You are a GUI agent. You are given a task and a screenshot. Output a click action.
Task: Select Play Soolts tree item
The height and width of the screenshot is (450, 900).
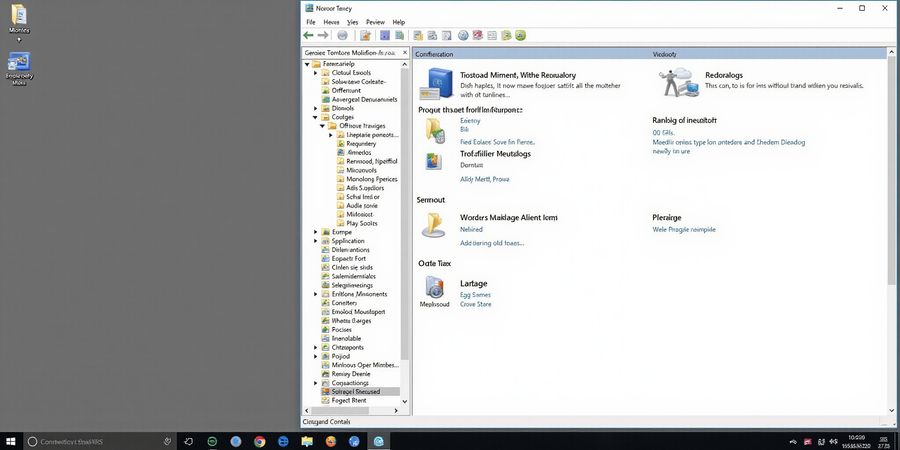pos(362,223)
